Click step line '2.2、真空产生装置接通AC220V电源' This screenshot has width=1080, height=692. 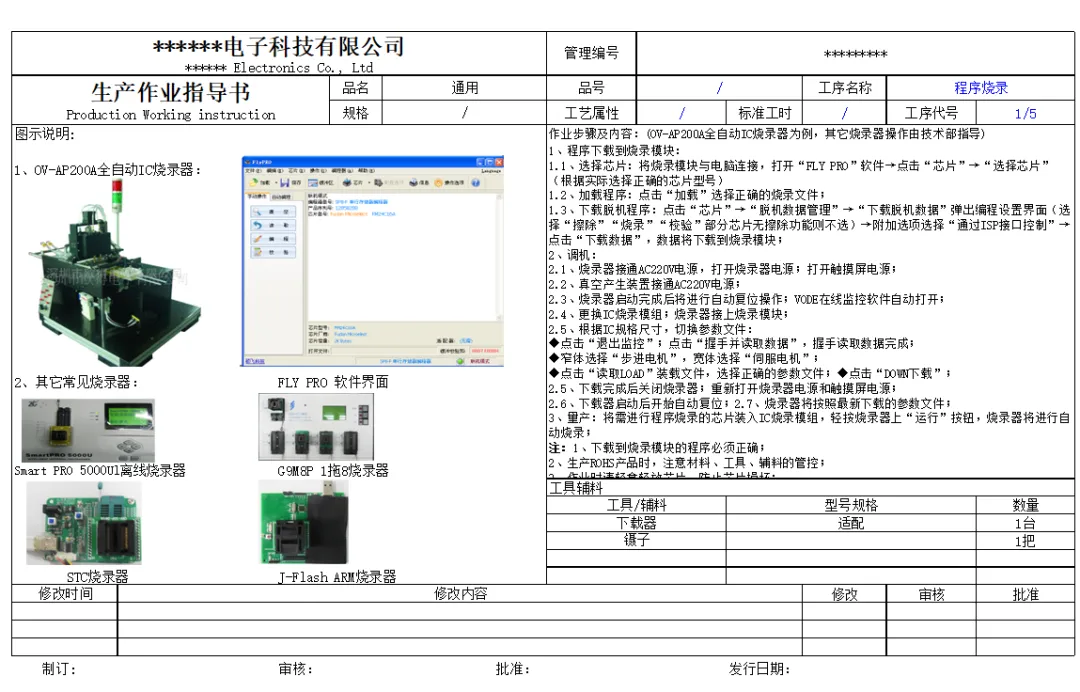(x=645, y=284)
